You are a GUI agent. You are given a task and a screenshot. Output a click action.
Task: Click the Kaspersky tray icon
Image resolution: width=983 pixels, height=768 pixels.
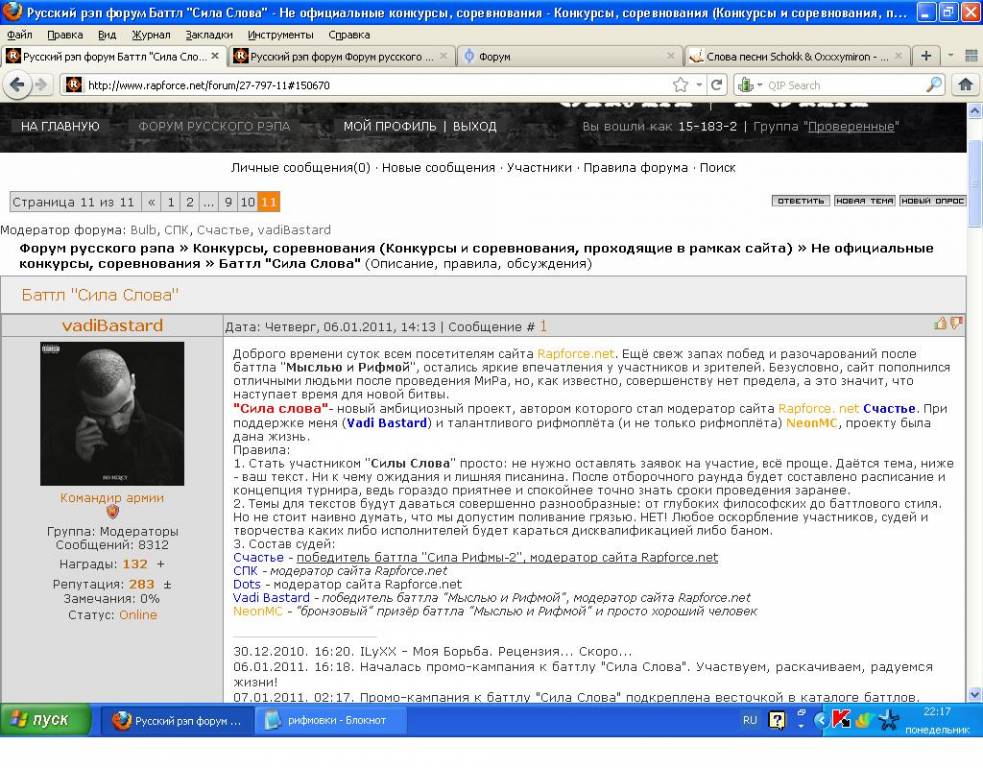point(840,719)
